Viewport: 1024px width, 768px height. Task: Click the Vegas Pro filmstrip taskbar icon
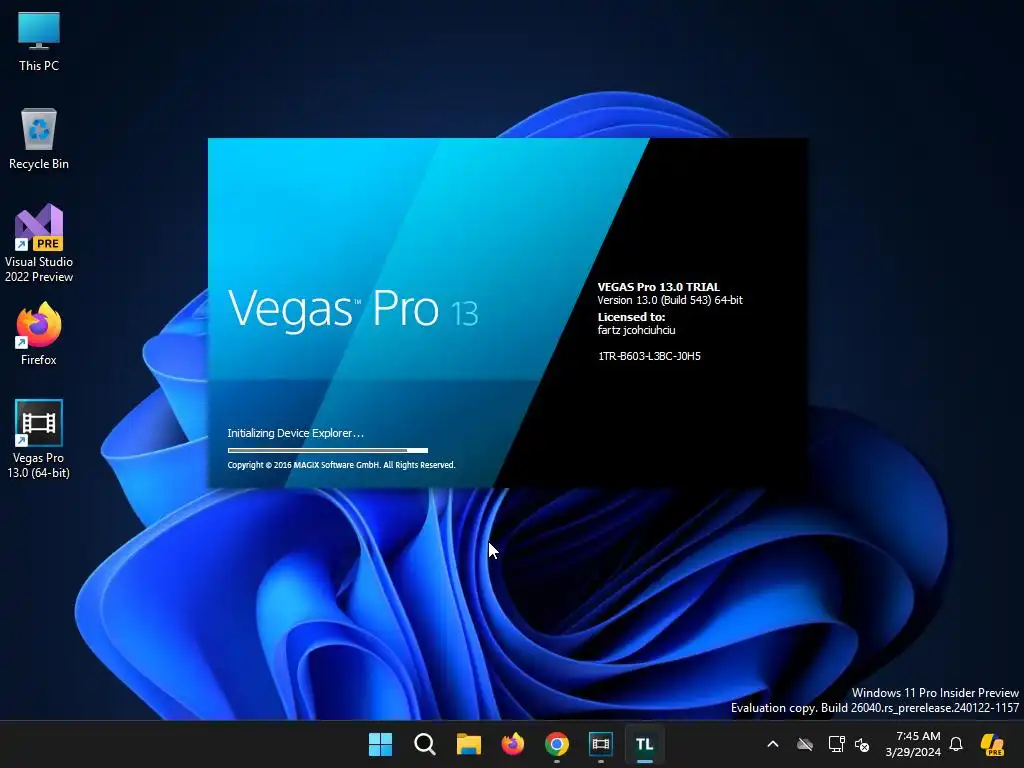click(x=600, y=744)
